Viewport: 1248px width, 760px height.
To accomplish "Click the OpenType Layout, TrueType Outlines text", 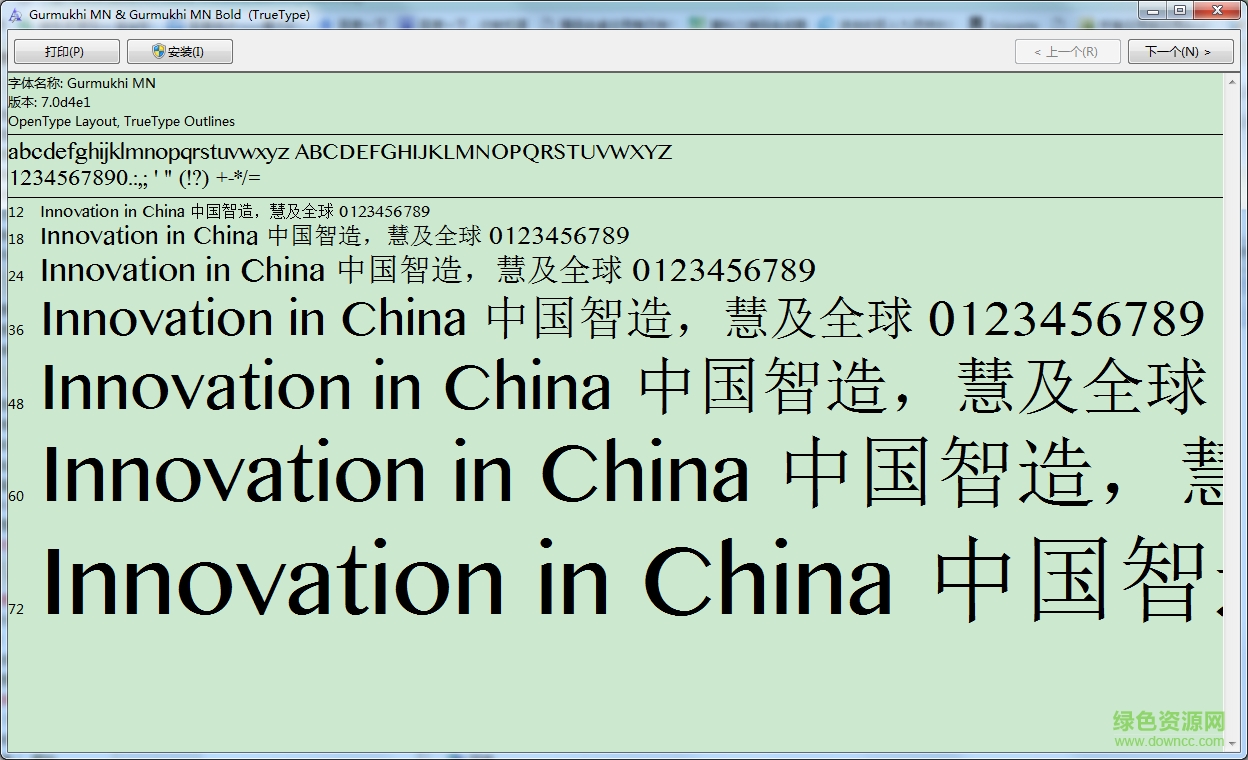I will tap(122, 121).
